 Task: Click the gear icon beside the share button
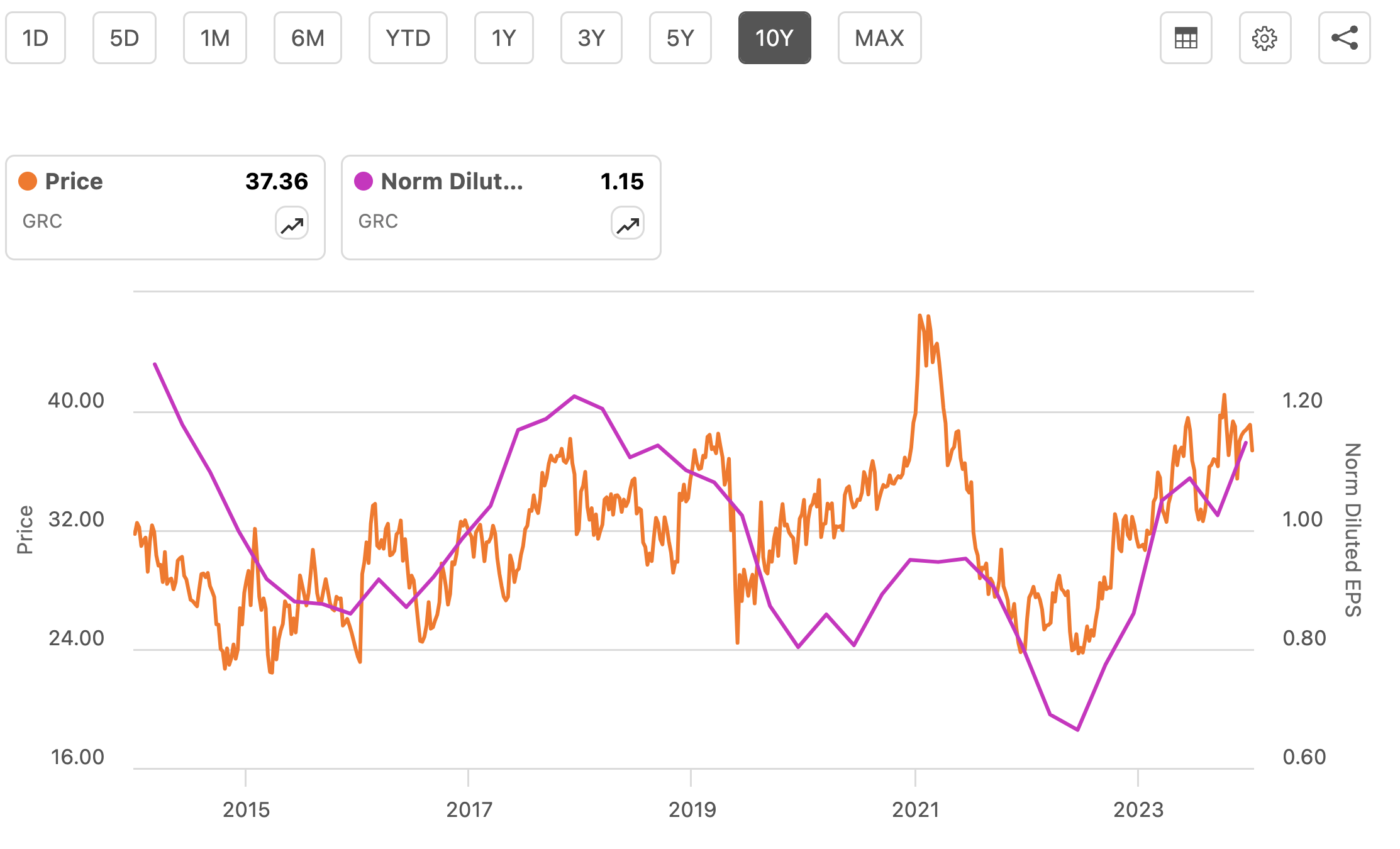[1265, 38]
